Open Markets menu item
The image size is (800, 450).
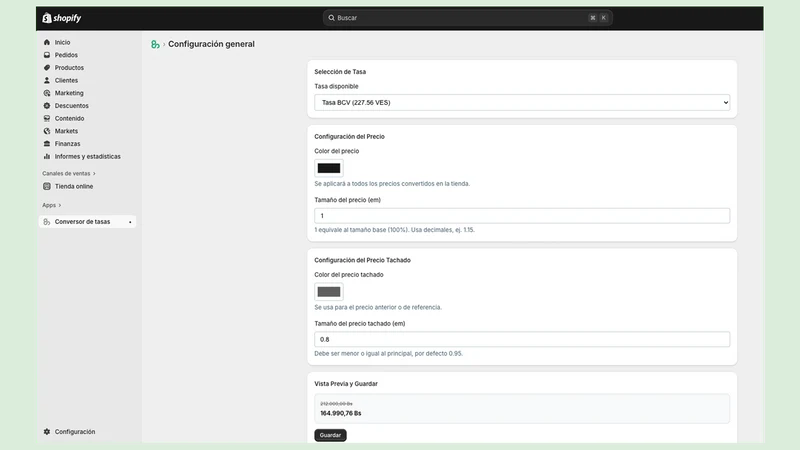click(x=66, y=131)
